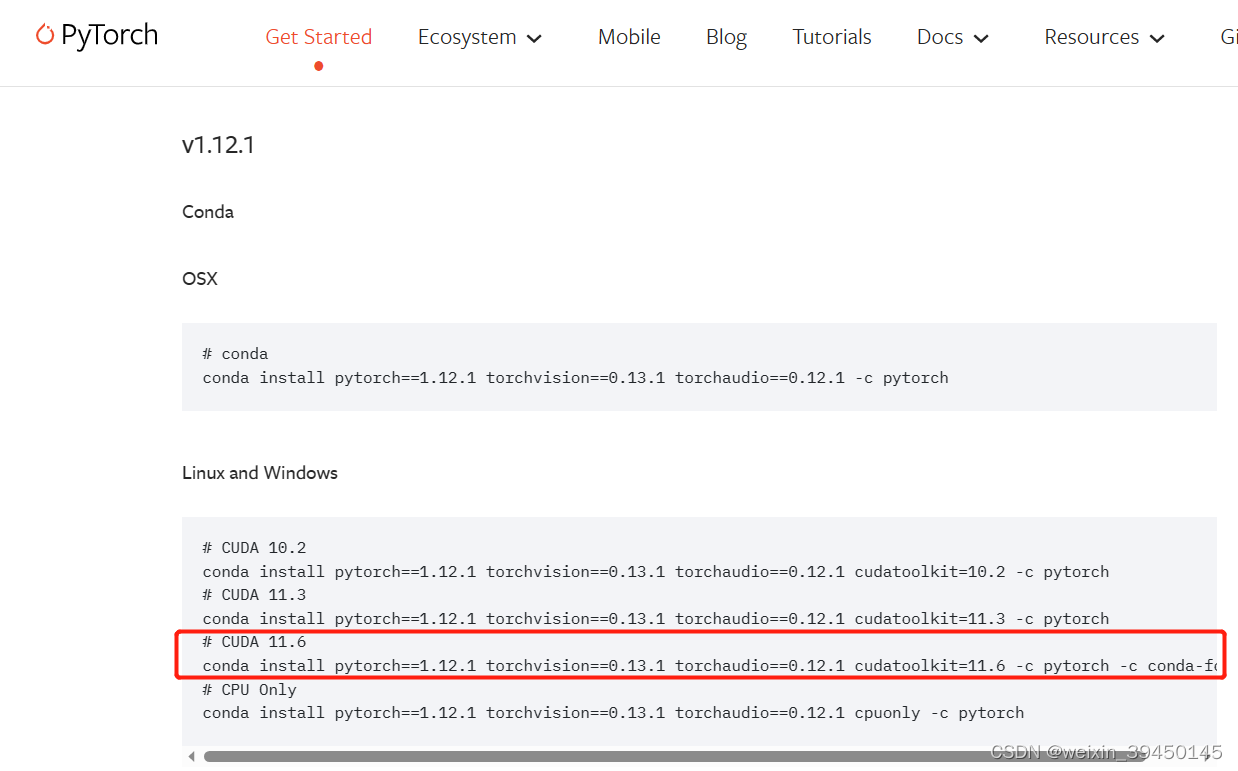Click the '# CUDA 11.3' comment

(x=254, y=595)
